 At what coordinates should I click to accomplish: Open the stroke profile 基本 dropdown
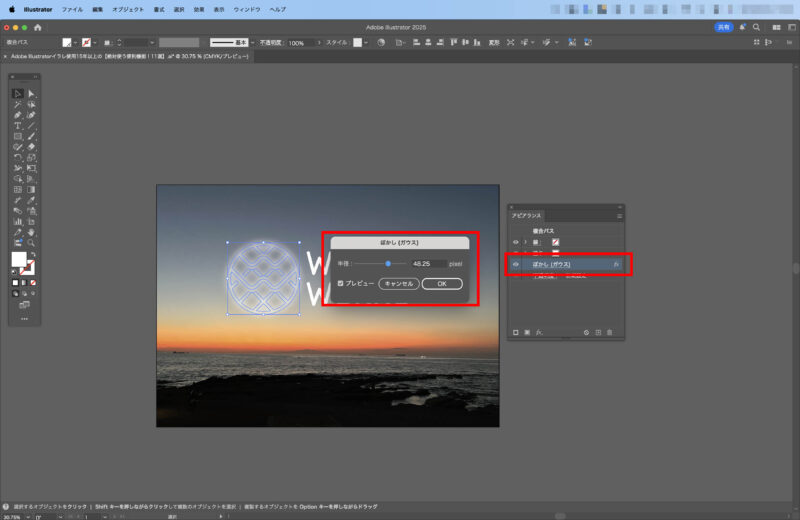click(x=252, y=43)
